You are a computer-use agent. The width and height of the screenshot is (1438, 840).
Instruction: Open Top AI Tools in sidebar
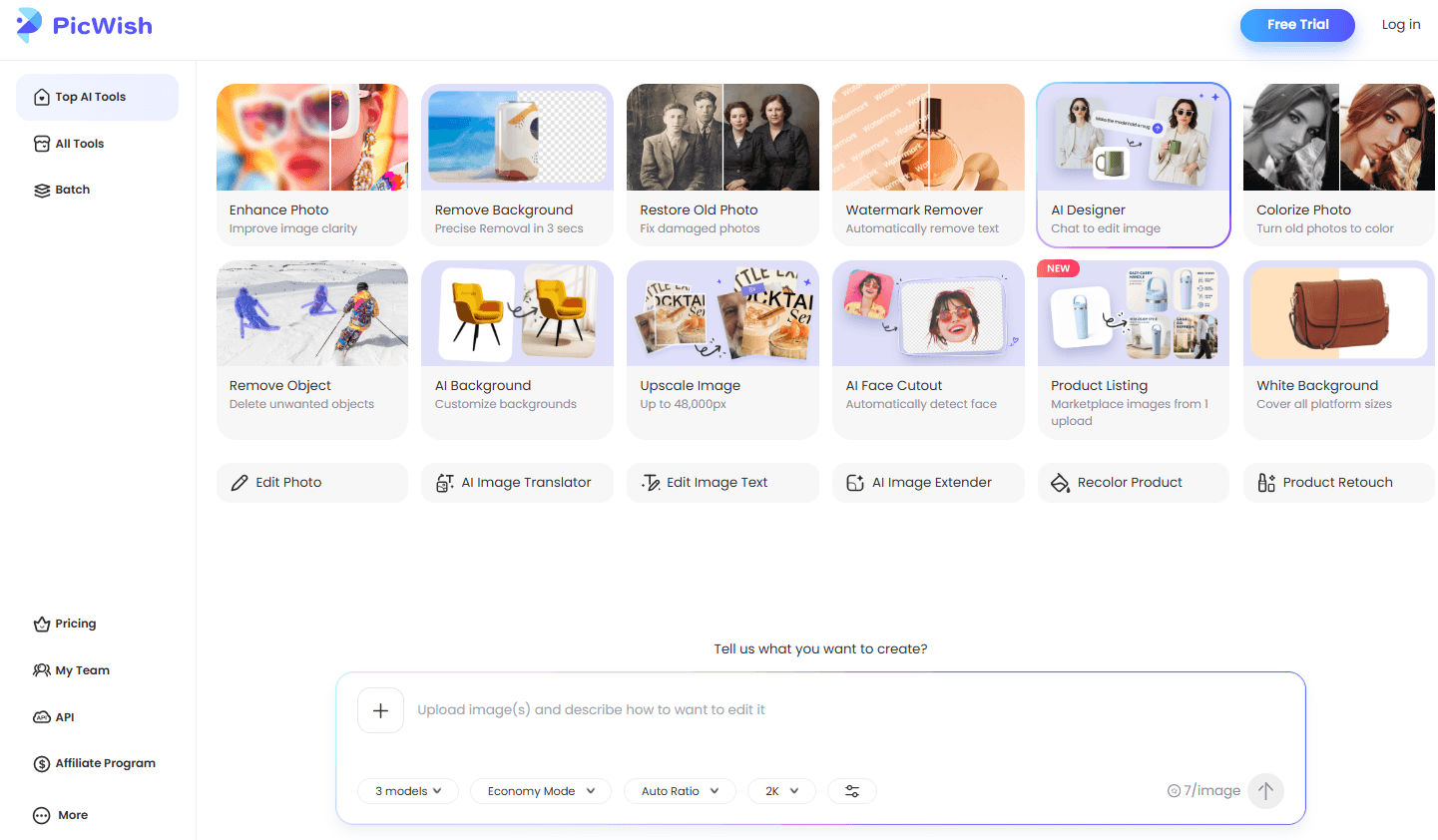(97, 97)
